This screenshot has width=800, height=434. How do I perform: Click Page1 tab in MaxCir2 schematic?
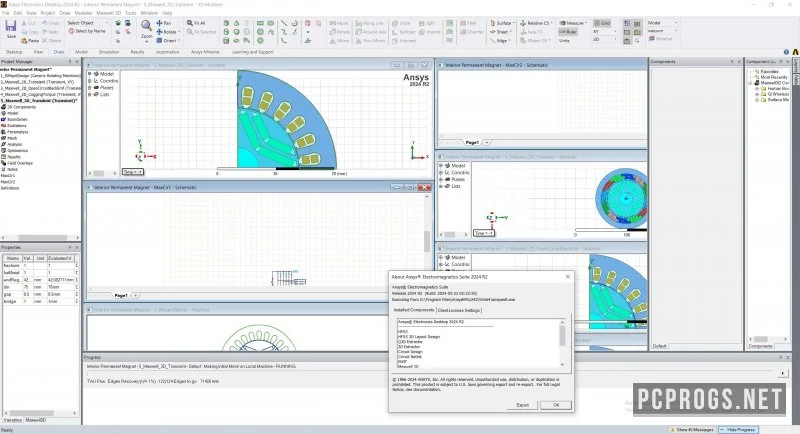click(x=471, y=142)
